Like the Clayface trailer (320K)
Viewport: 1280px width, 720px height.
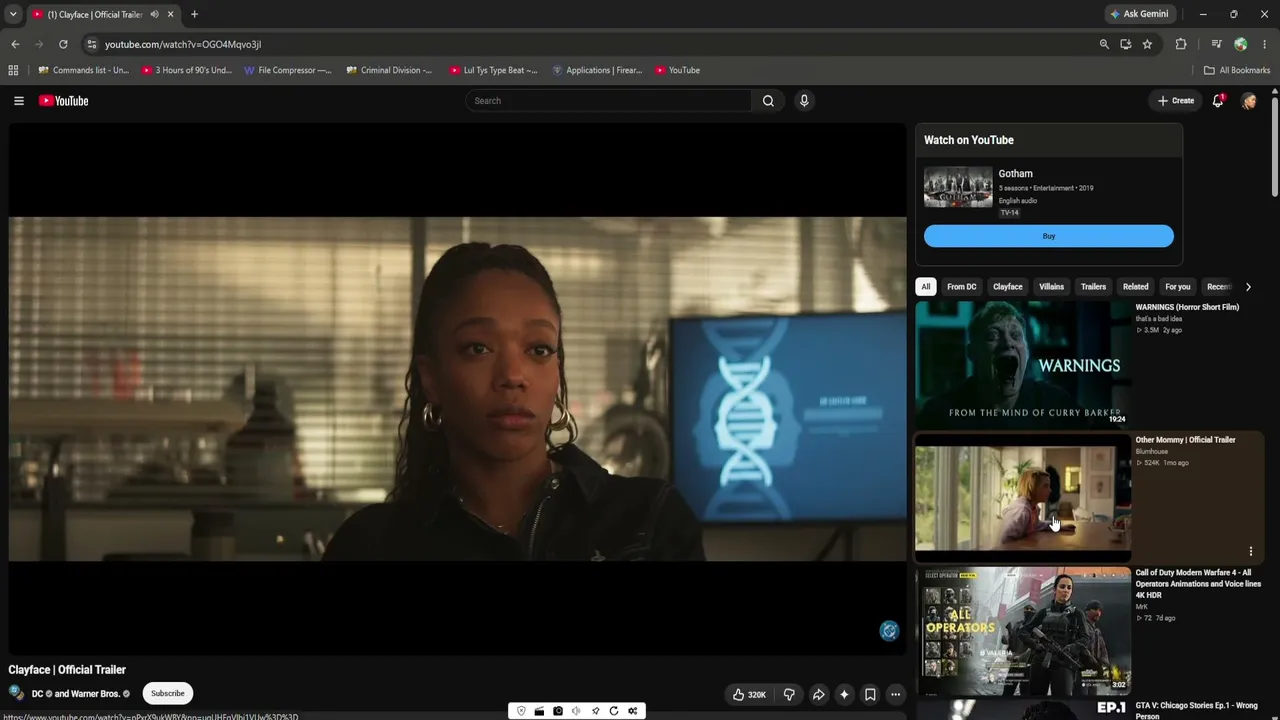click(749, 695)
